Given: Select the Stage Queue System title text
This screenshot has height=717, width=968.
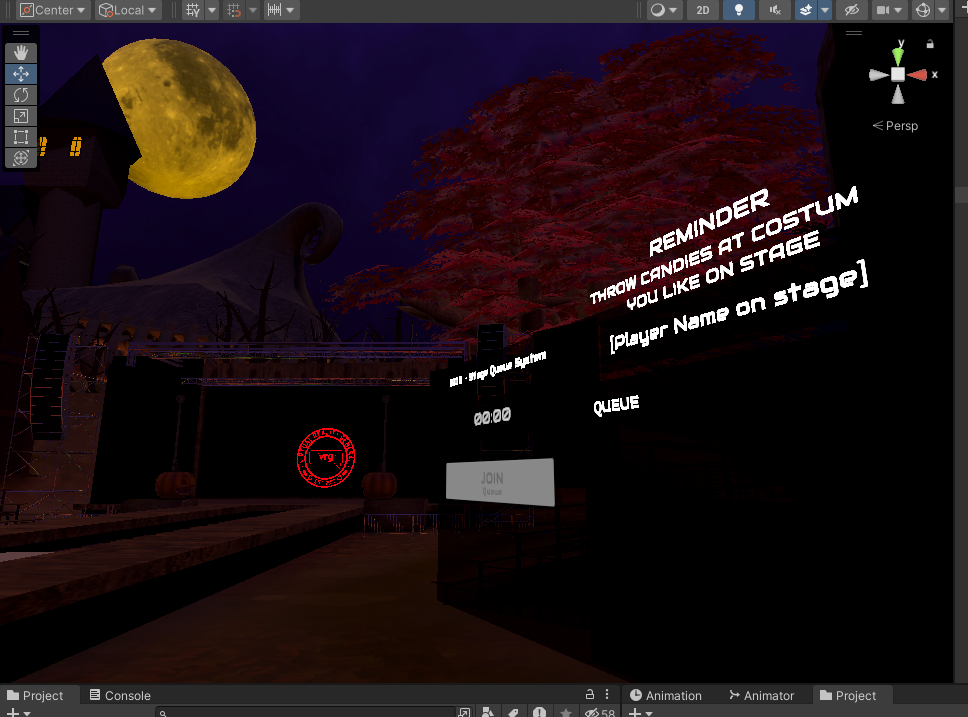Looking at the screenshot, I should (x=498, y=368).
